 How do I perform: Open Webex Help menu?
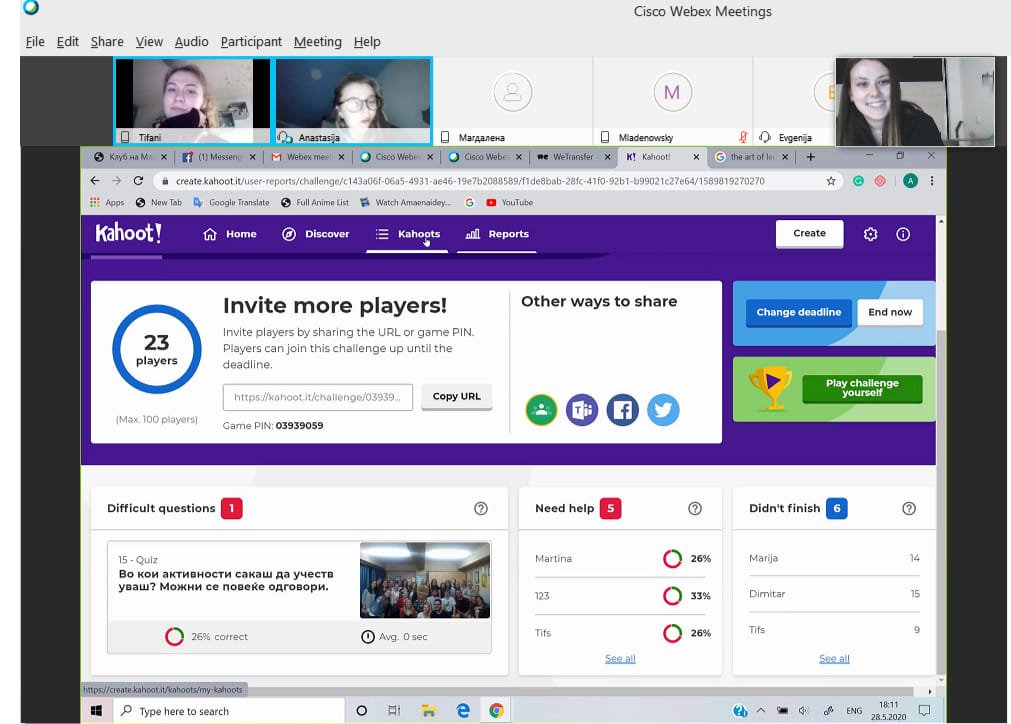click(367, 42)
